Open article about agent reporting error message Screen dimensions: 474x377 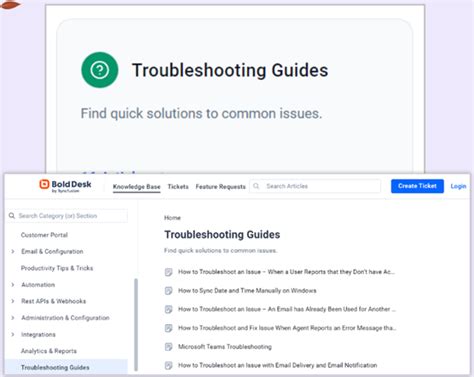(x=287, y=328)
